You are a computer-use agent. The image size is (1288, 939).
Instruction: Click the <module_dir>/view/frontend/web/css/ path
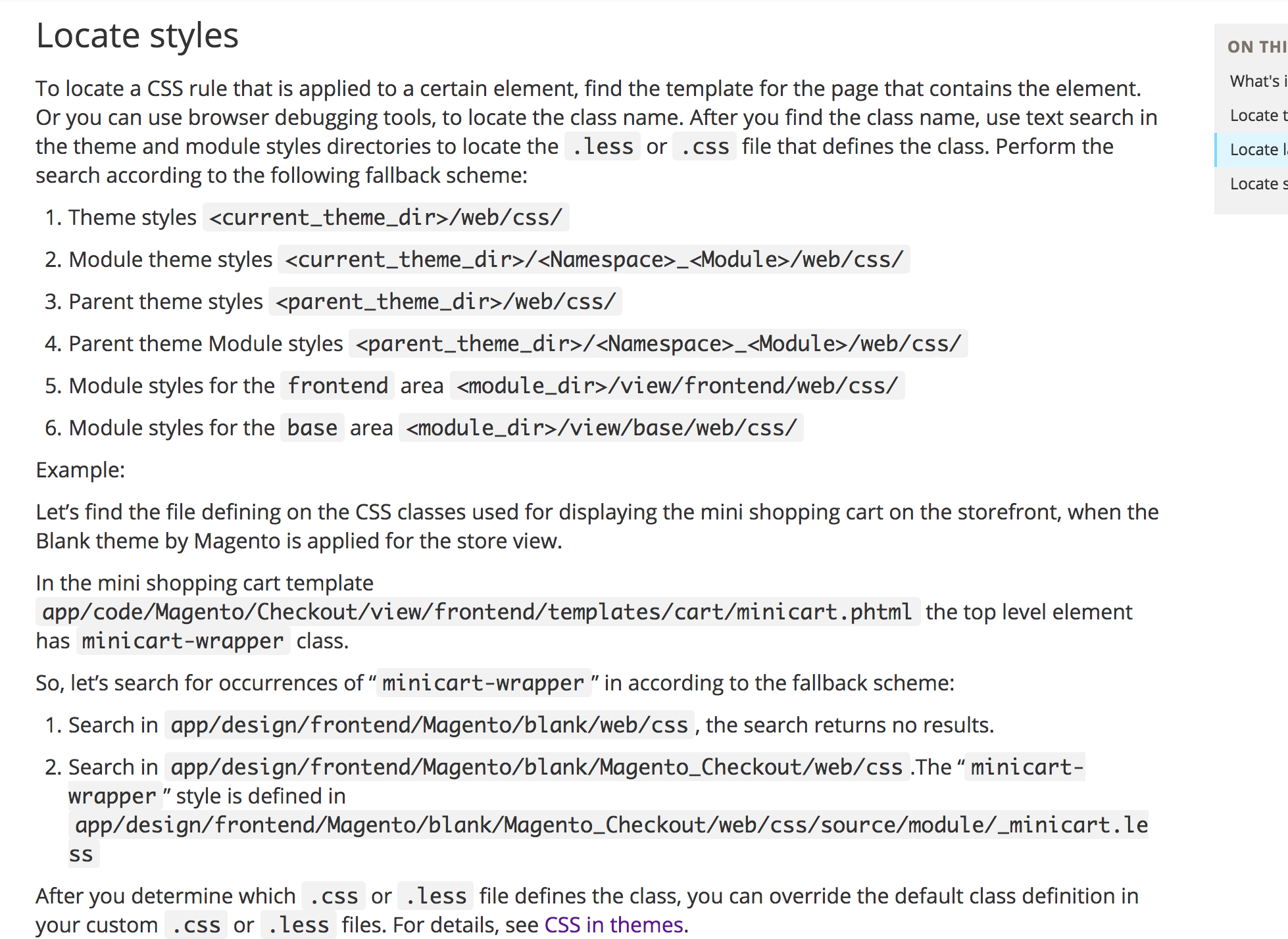(x=677, y=385)
